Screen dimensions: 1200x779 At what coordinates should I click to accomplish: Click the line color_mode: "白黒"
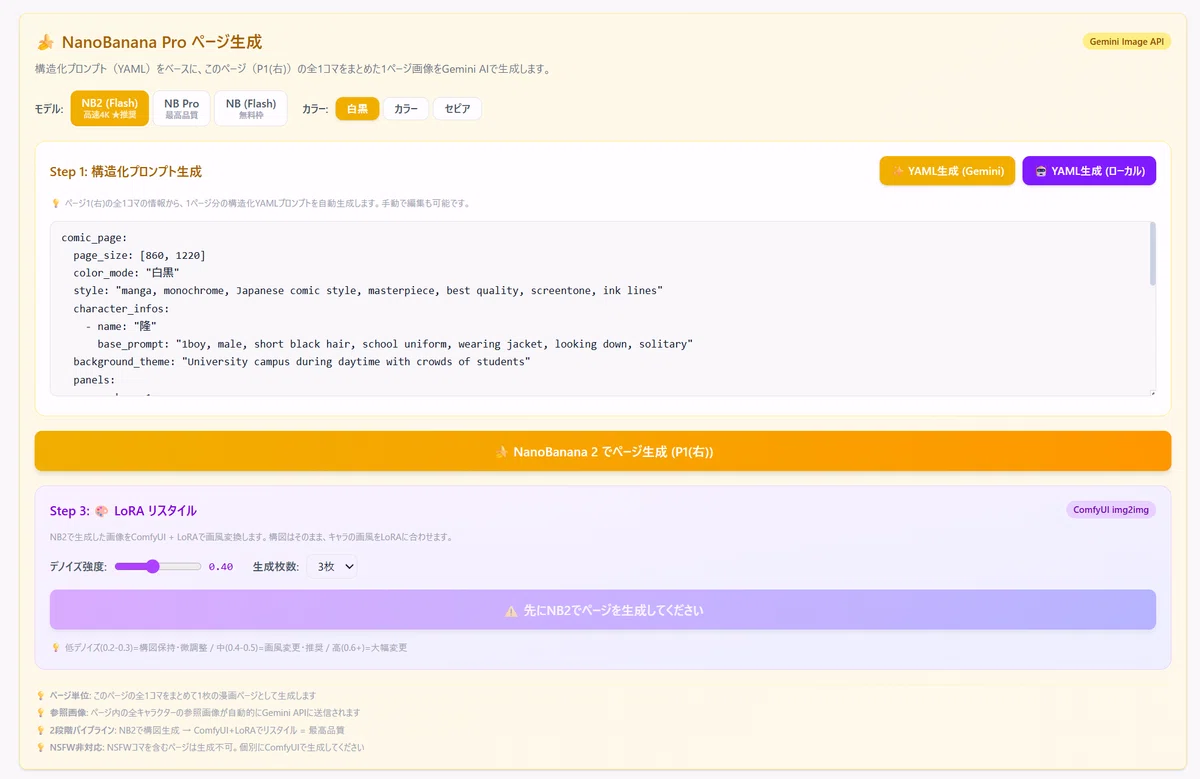pos(126,272)
